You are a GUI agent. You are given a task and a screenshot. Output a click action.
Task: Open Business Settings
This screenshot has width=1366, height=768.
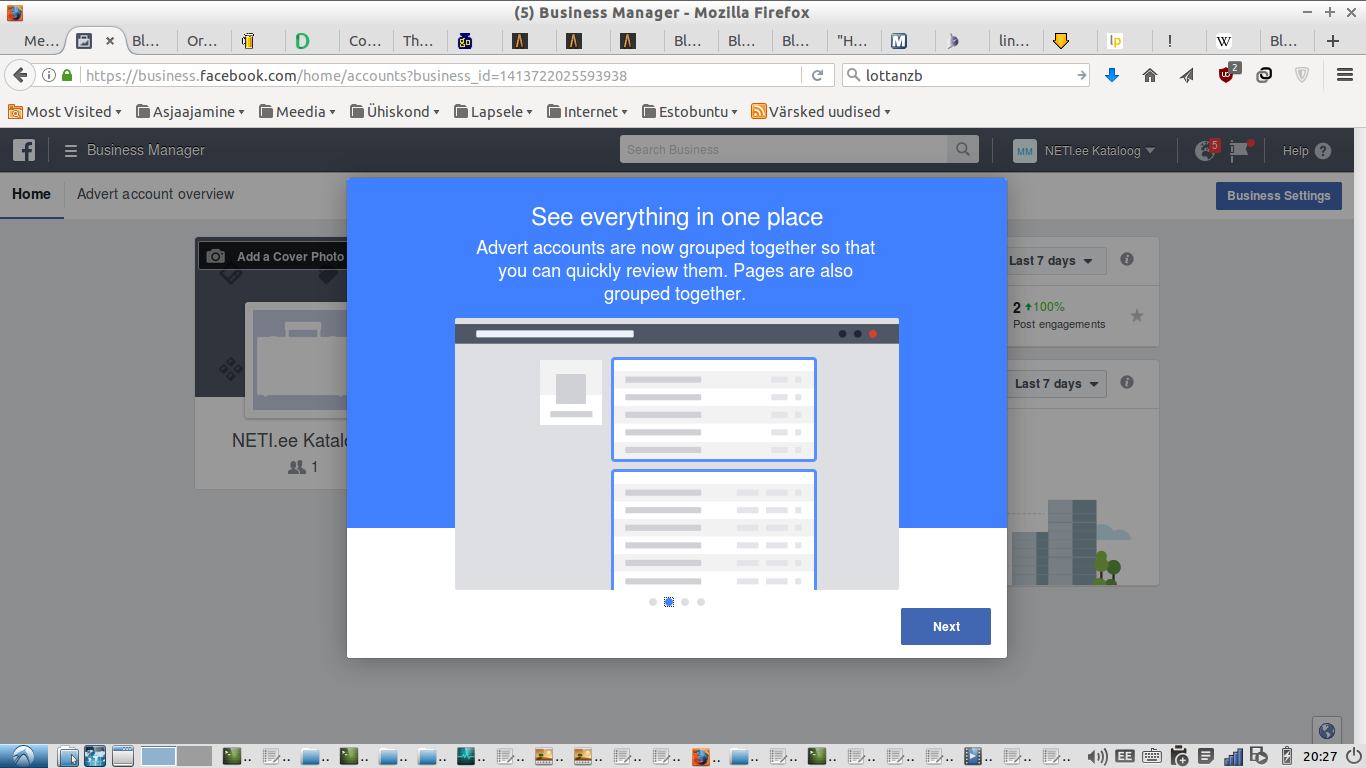pos(1279,195)
